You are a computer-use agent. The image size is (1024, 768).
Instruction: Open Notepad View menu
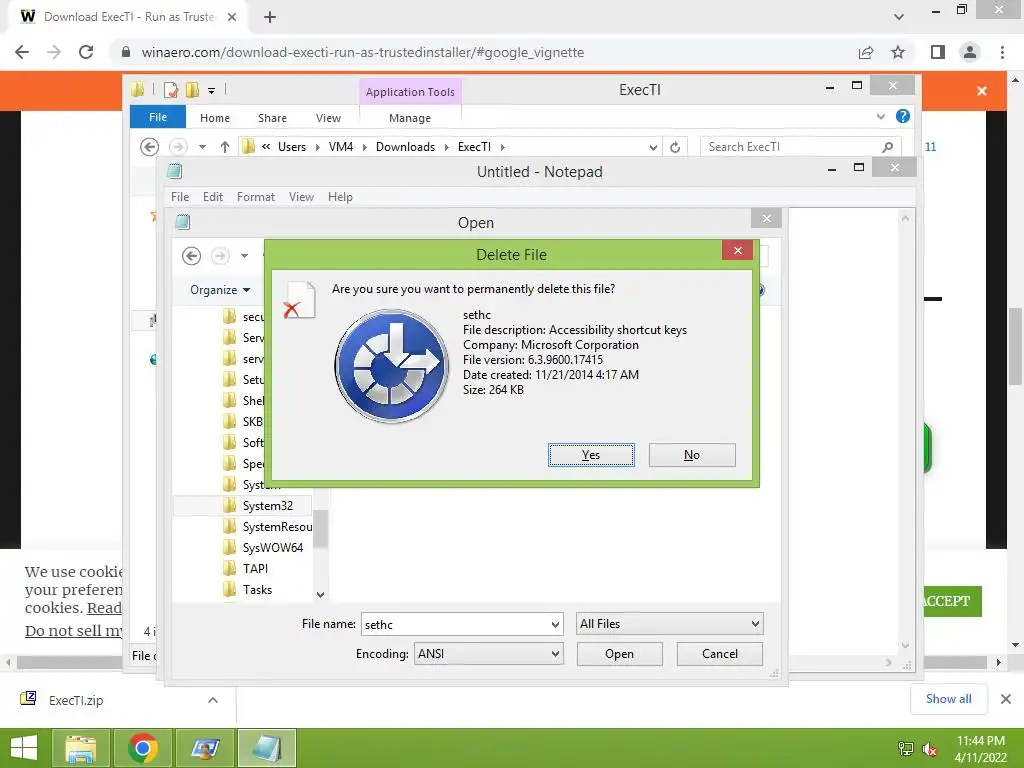pos(301,197)
